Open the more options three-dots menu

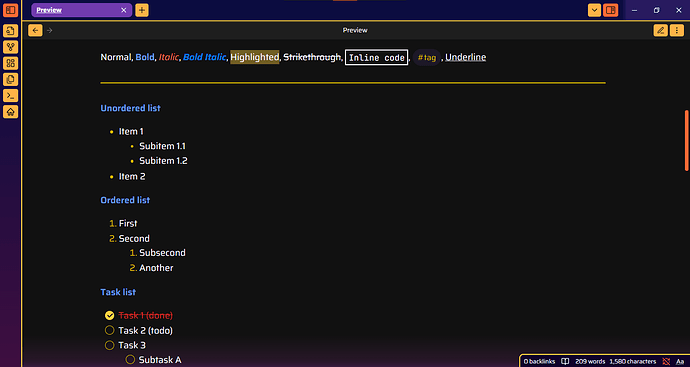[677, 30]
